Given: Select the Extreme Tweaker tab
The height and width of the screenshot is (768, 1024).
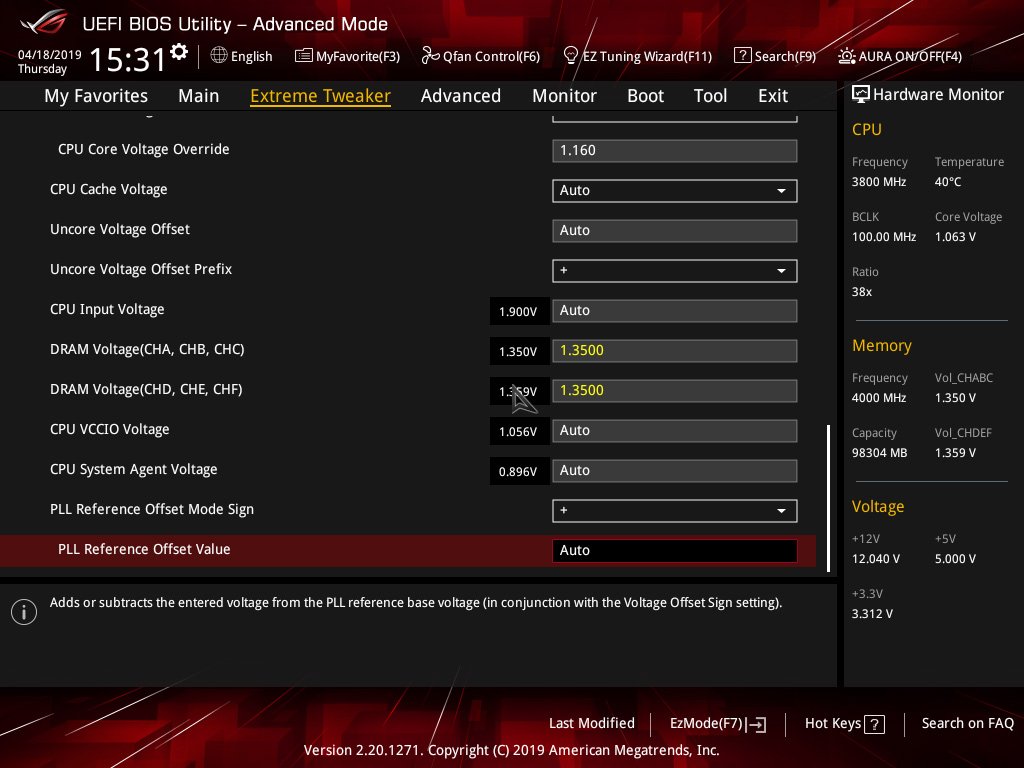Looking at the screenshot, I should (x=321, y=96).
